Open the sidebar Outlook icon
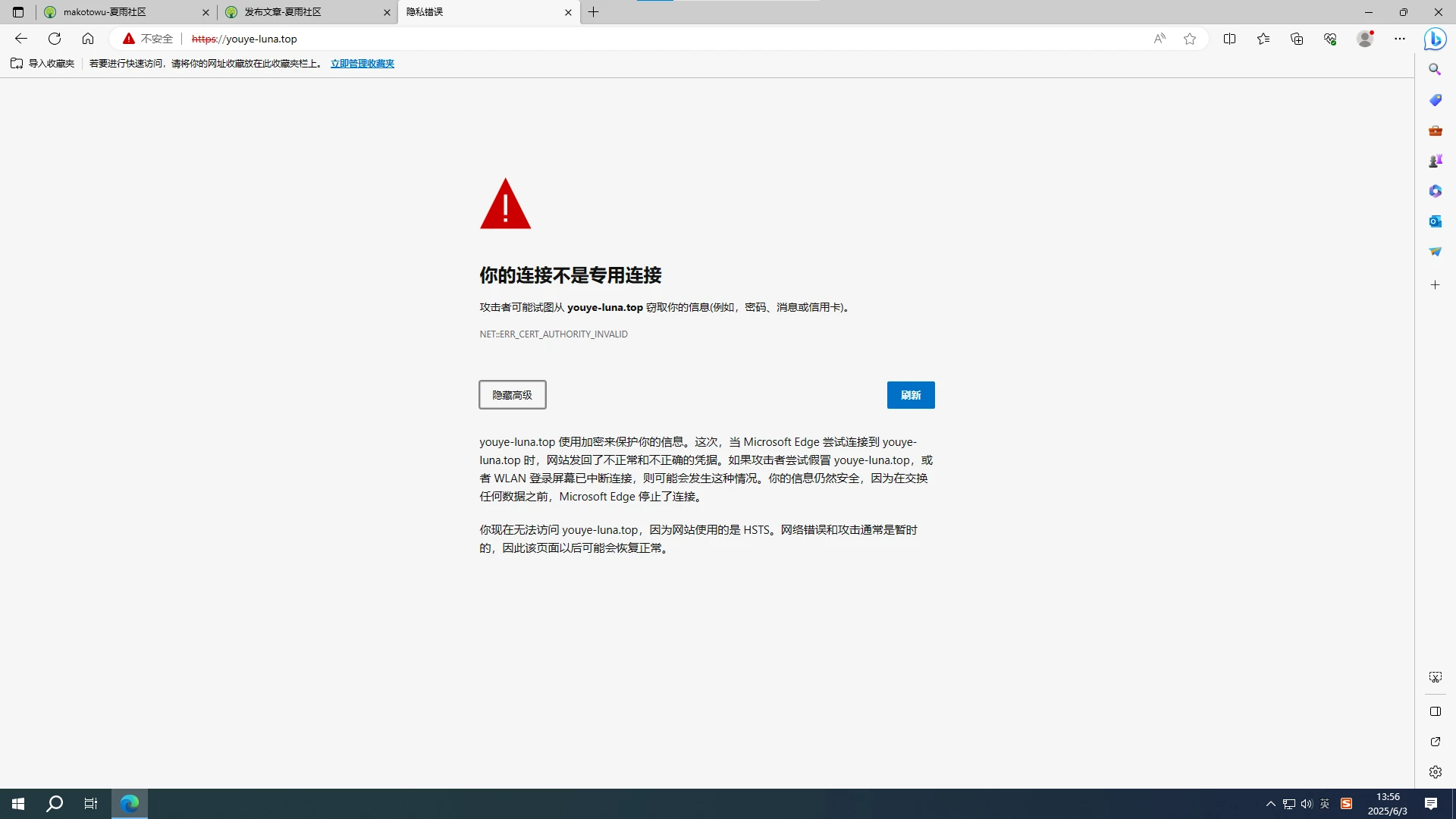Viewport: 1456px width, 819px height. click(1435, 221)
